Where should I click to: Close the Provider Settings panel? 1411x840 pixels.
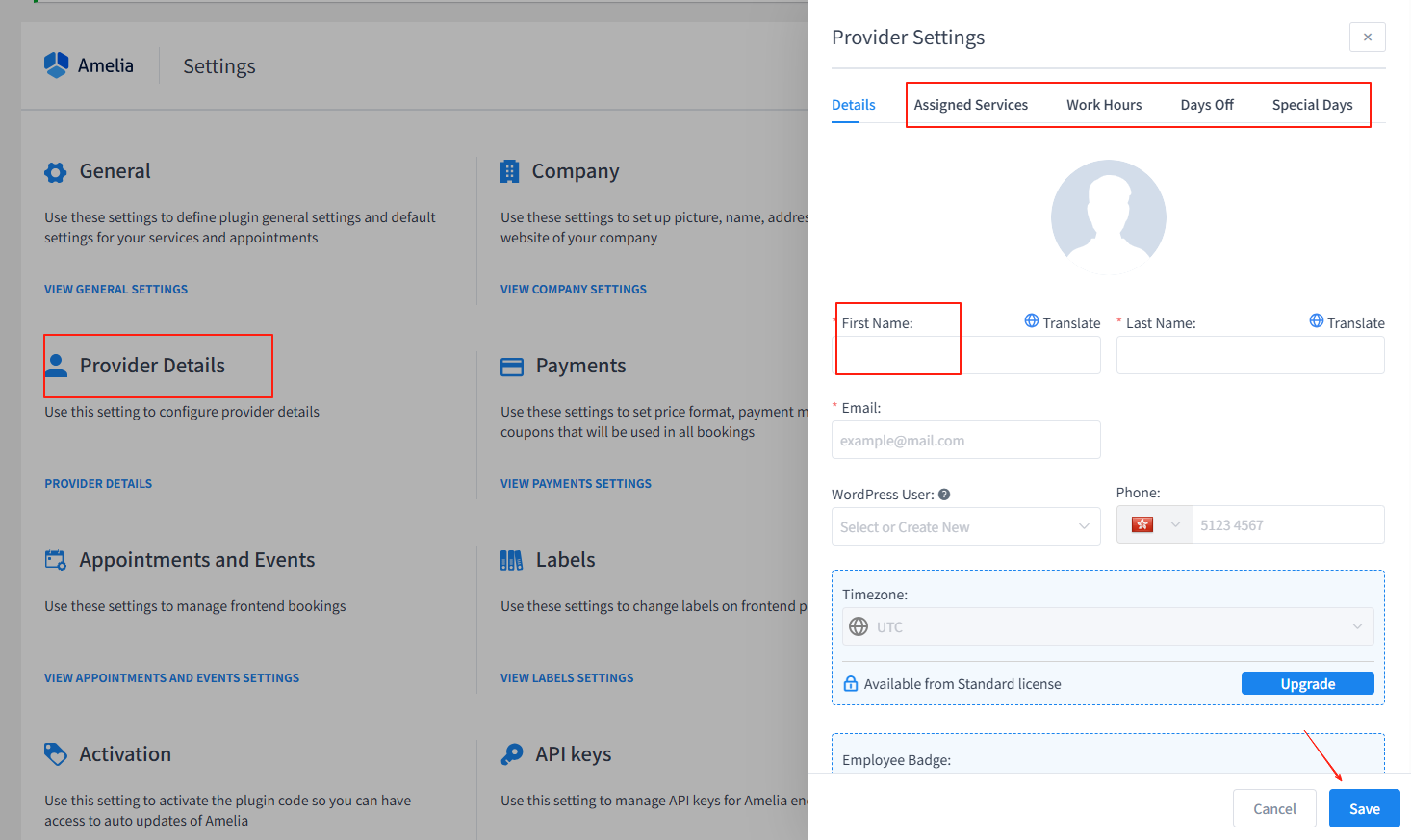point(1367,38)
